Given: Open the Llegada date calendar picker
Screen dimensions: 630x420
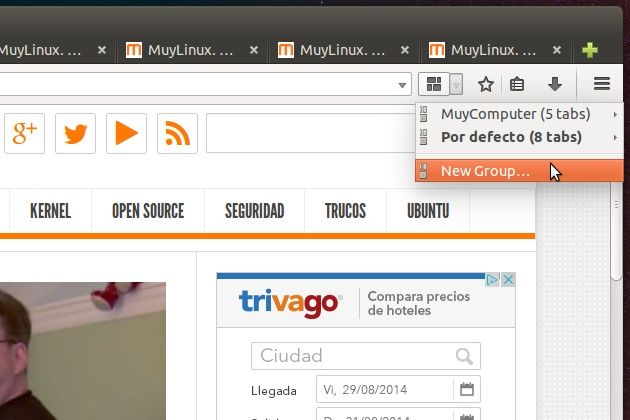Looking at the screenshot, I should [x=466, y=388].
